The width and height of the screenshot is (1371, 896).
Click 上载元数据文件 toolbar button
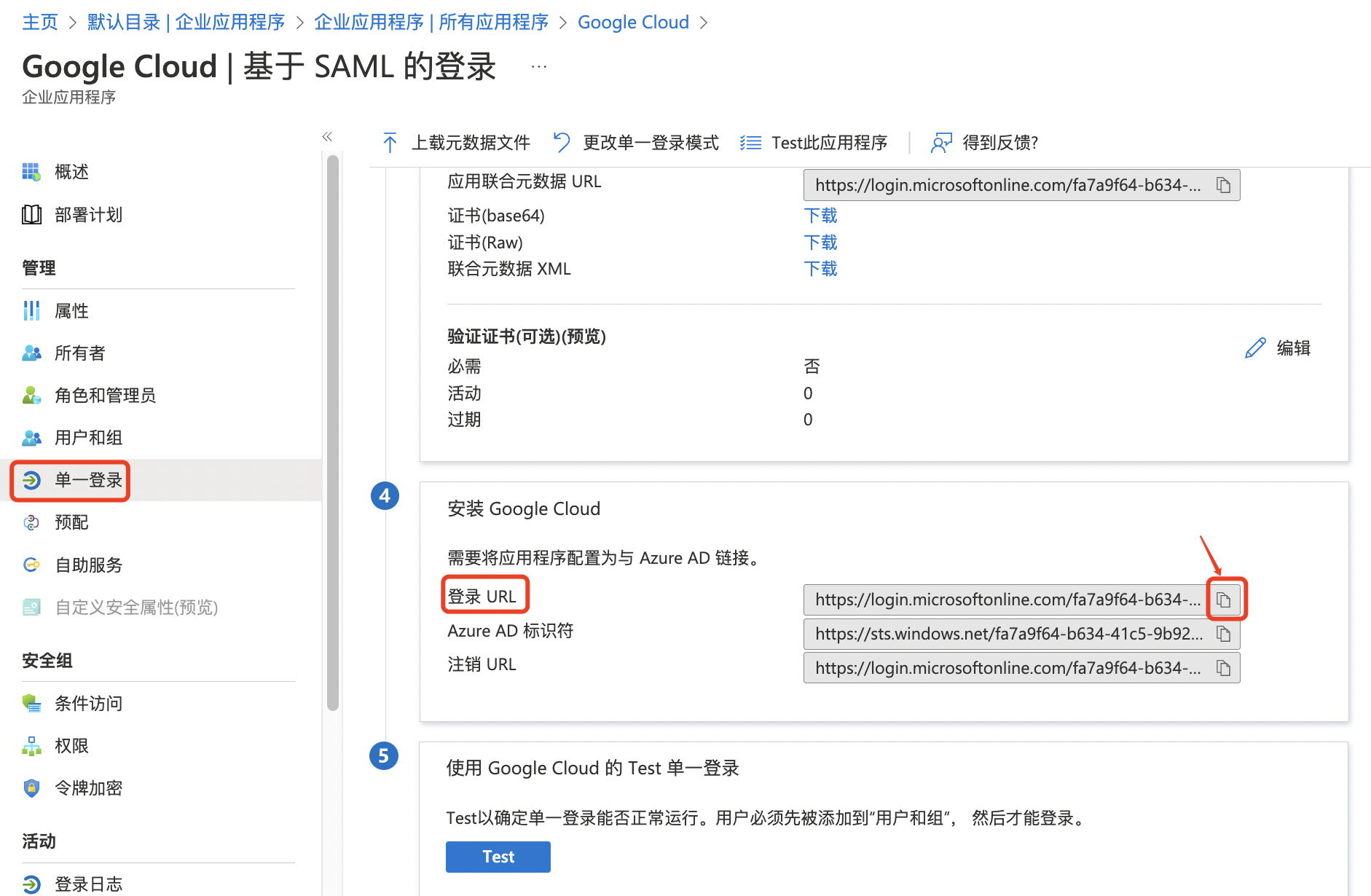tap(456, 143)
